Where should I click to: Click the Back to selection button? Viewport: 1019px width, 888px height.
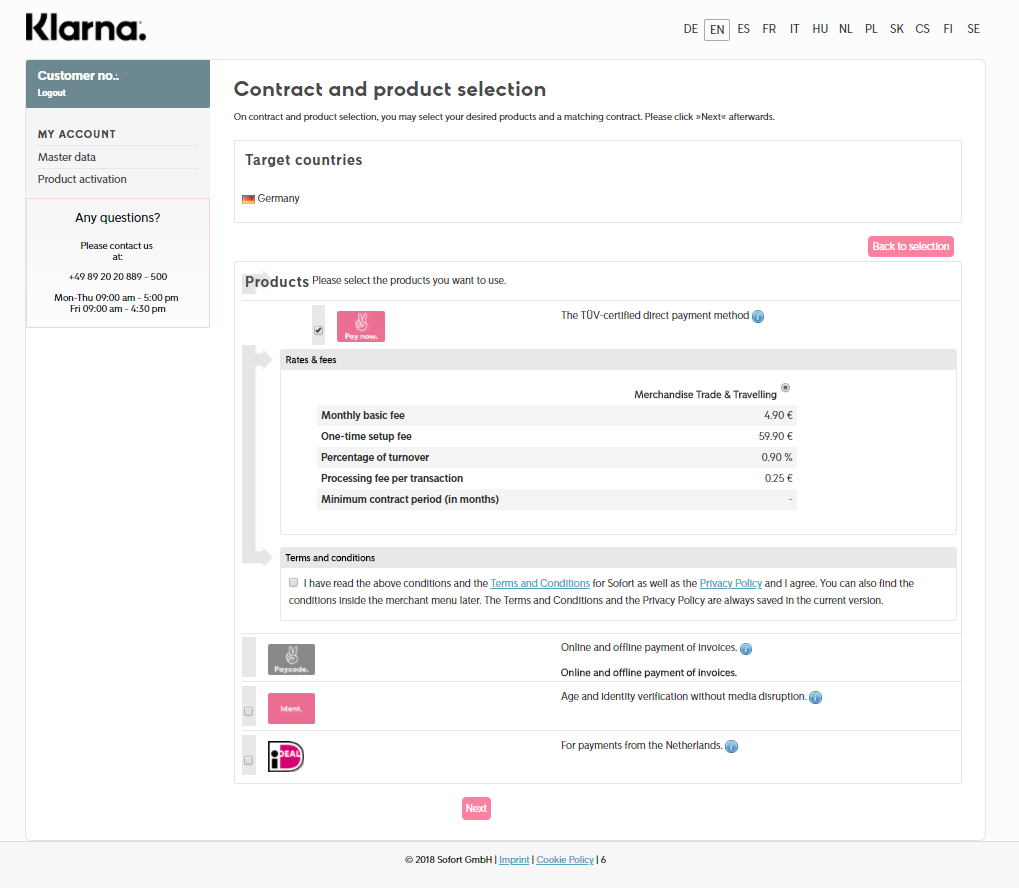click(x=910, y=246)
